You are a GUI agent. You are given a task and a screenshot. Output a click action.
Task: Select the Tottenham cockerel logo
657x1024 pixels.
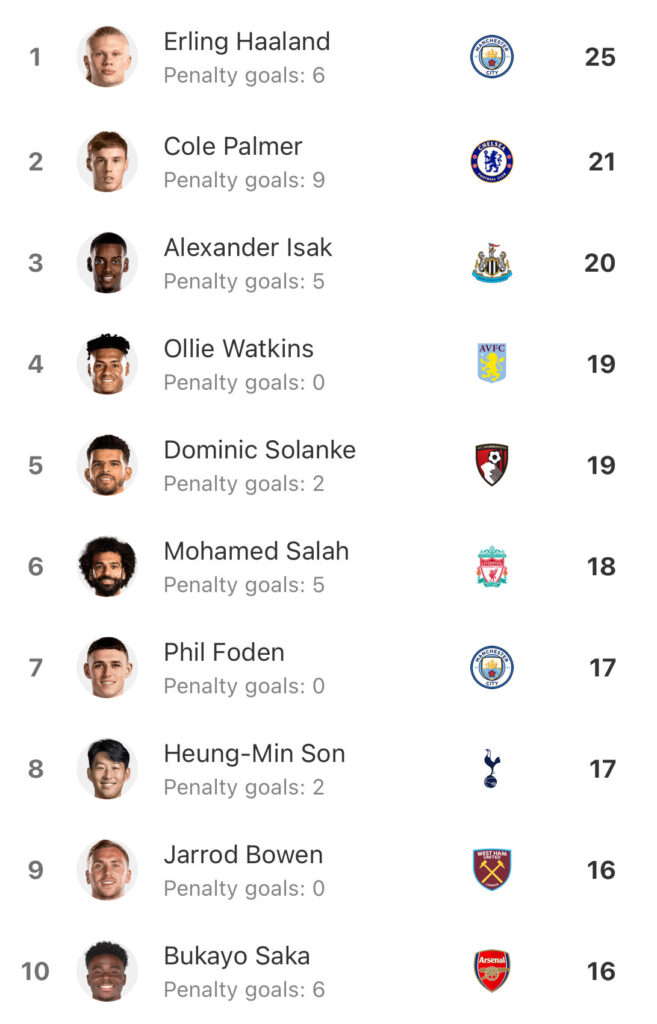point(491,768)
